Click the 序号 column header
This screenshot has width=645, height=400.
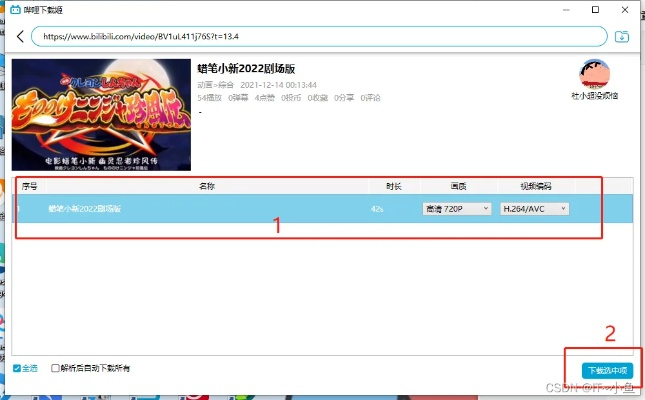pyautogui.click(x=29, y=186)
